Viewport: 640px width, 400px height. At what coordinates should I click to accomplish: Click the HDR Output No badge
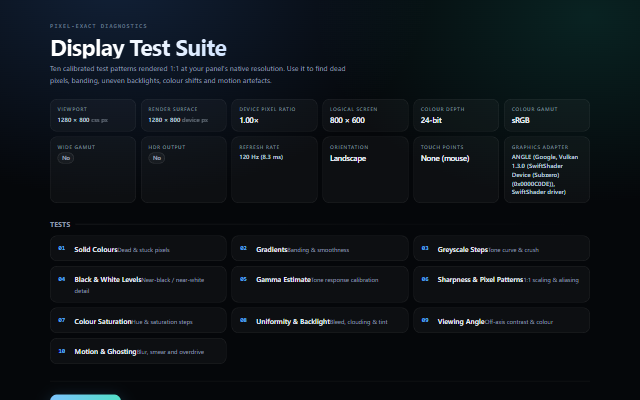[157, 158]
